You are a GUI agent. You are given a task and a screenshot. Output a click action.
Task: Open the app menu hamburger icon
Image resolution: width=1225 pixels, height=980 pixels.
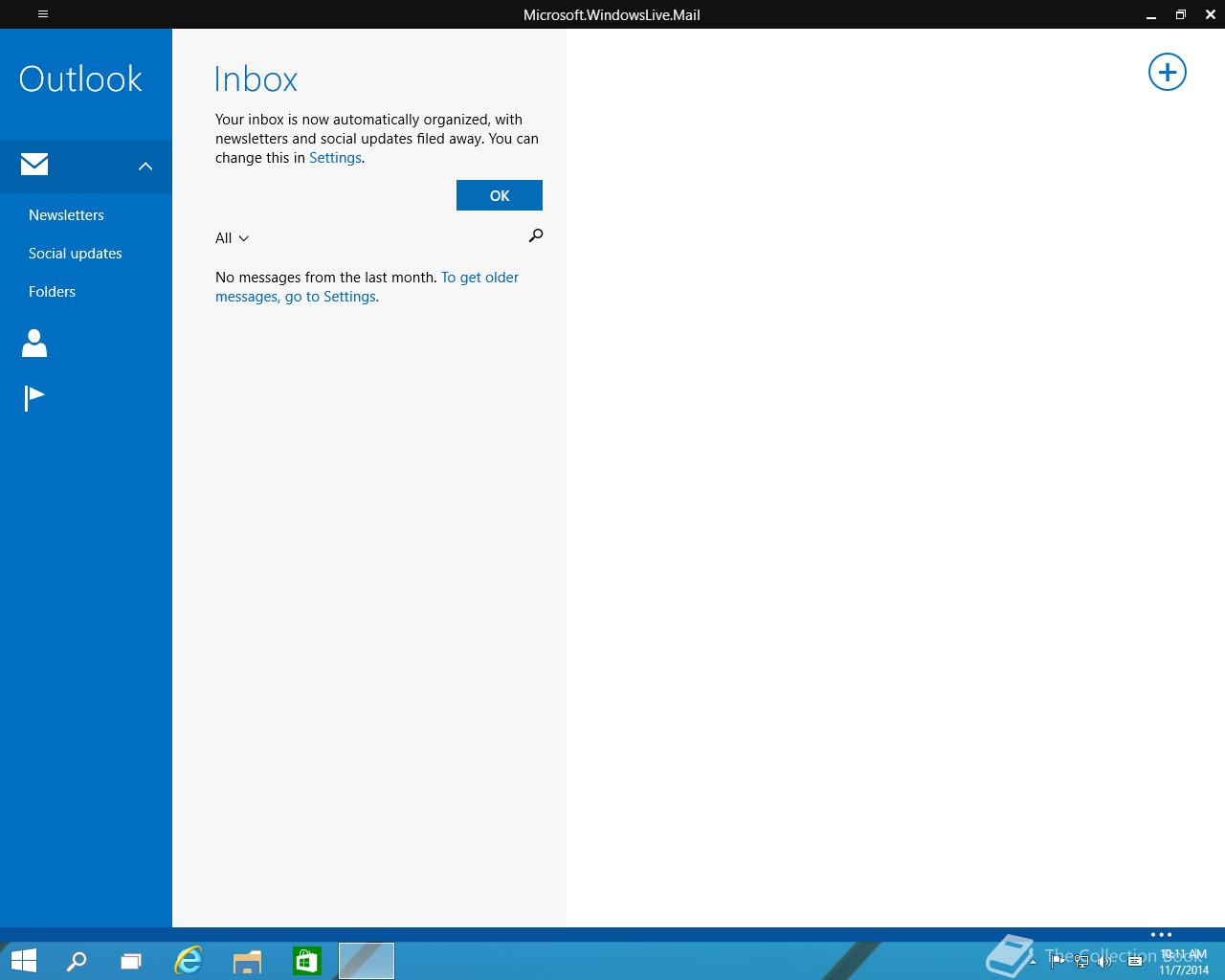(43, 14)
